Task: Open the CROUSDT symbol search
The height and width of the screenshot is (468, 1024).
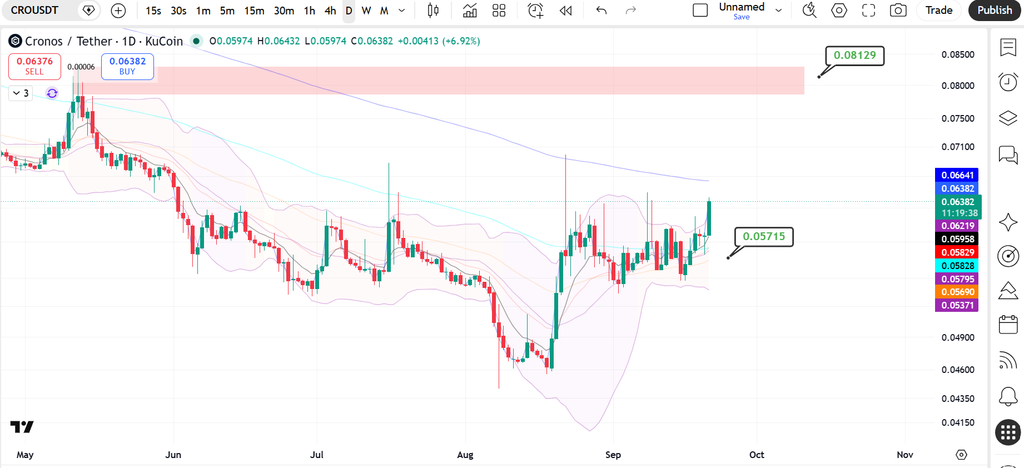Action: point(37,10)
